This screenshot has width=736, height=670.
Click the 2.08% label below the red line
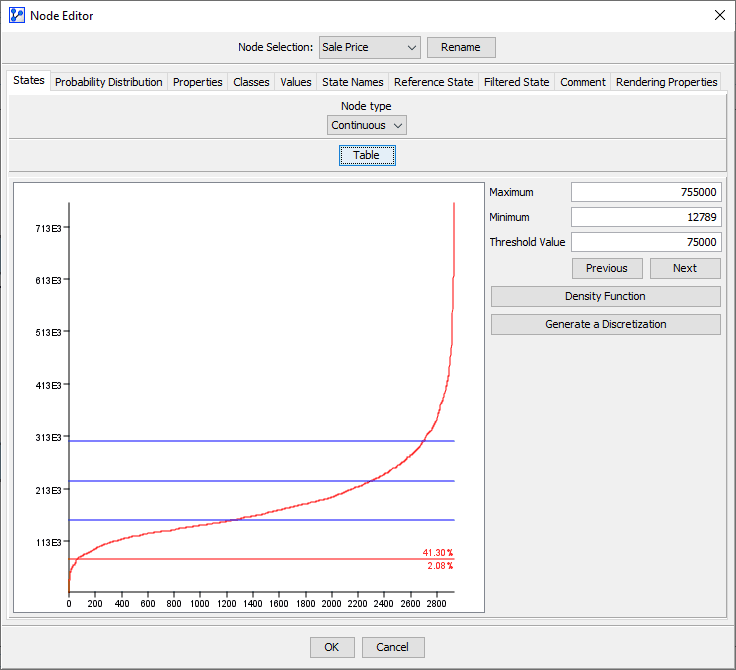point(440,566)
